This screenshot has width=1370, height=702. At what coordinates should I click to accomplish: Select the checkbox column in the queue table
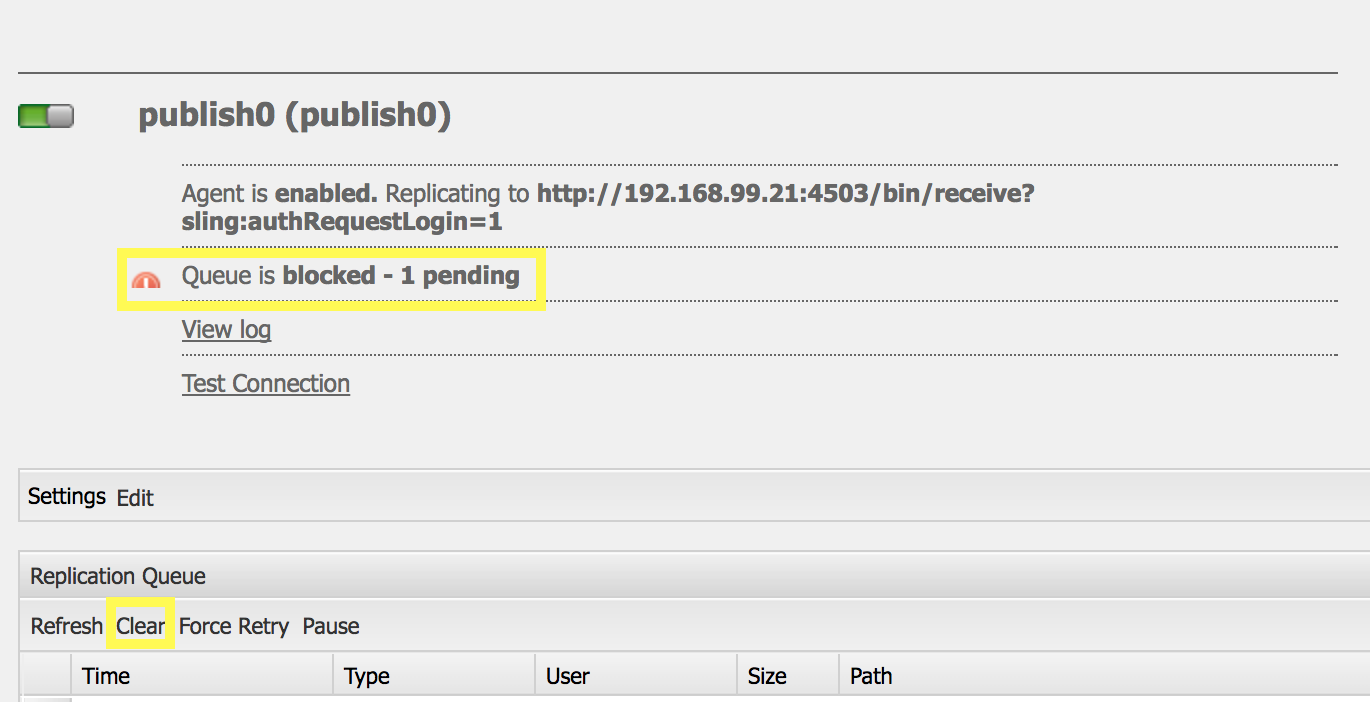(x=48, y=675)
